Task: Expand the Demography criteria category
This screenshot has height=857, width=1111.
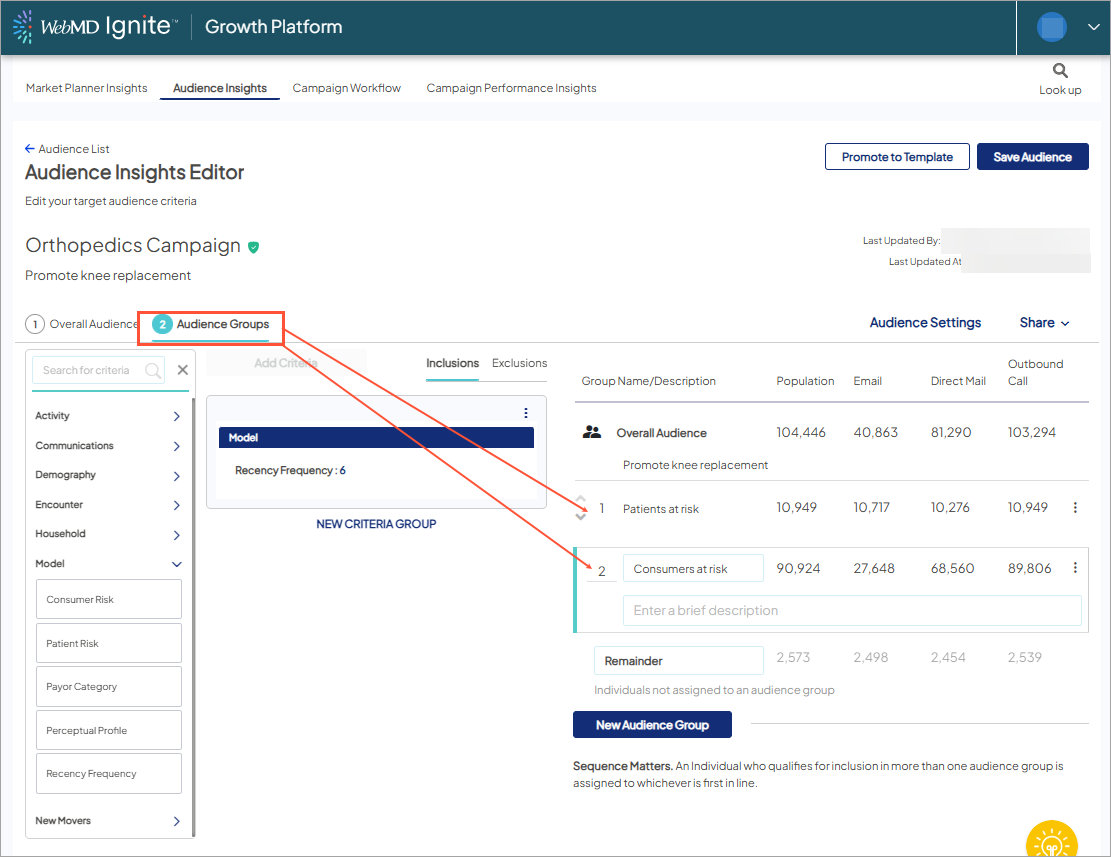Action: click(x=176, y=475)
